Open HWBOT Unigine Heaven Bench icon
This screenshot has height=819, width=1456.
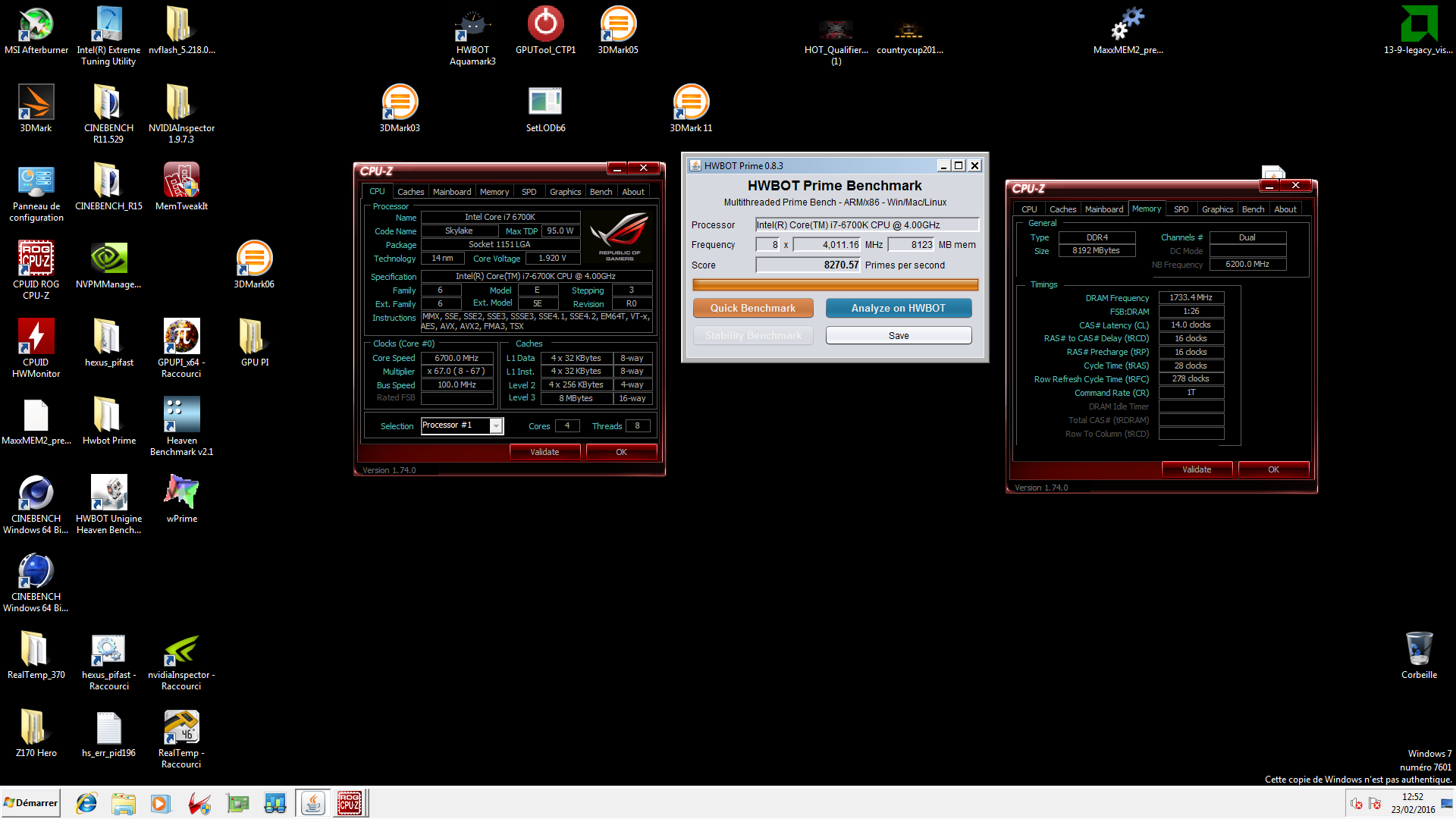108,504
